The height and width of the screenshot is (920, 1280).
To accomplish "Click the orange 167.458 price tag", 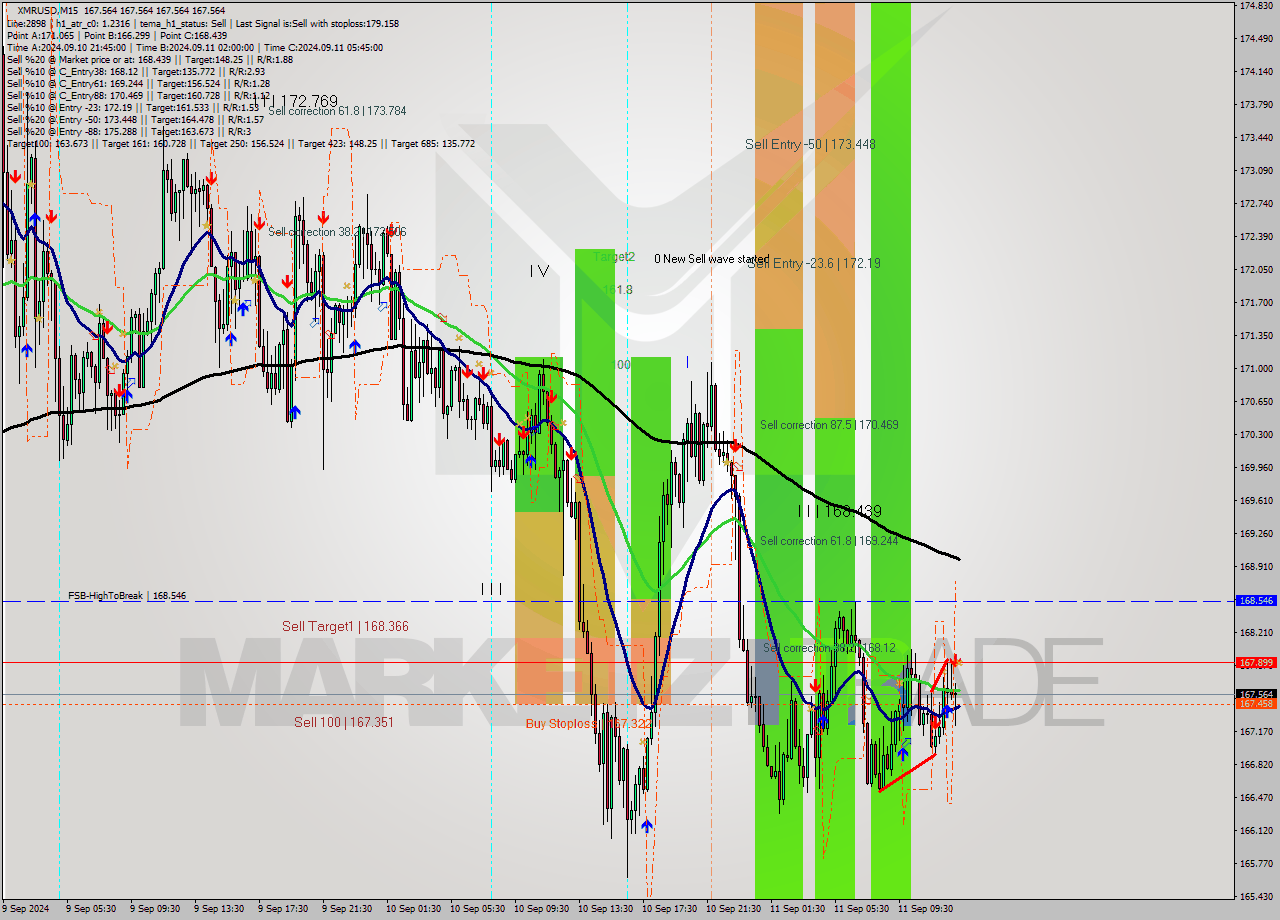I will pyautogui.click(x=1256, y=704).
